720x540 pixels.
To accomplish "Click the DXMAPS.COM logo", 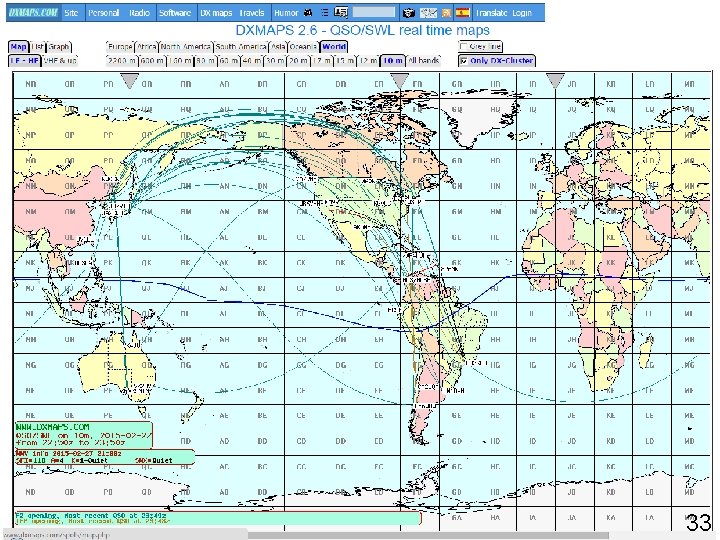I will click(34, 12).
